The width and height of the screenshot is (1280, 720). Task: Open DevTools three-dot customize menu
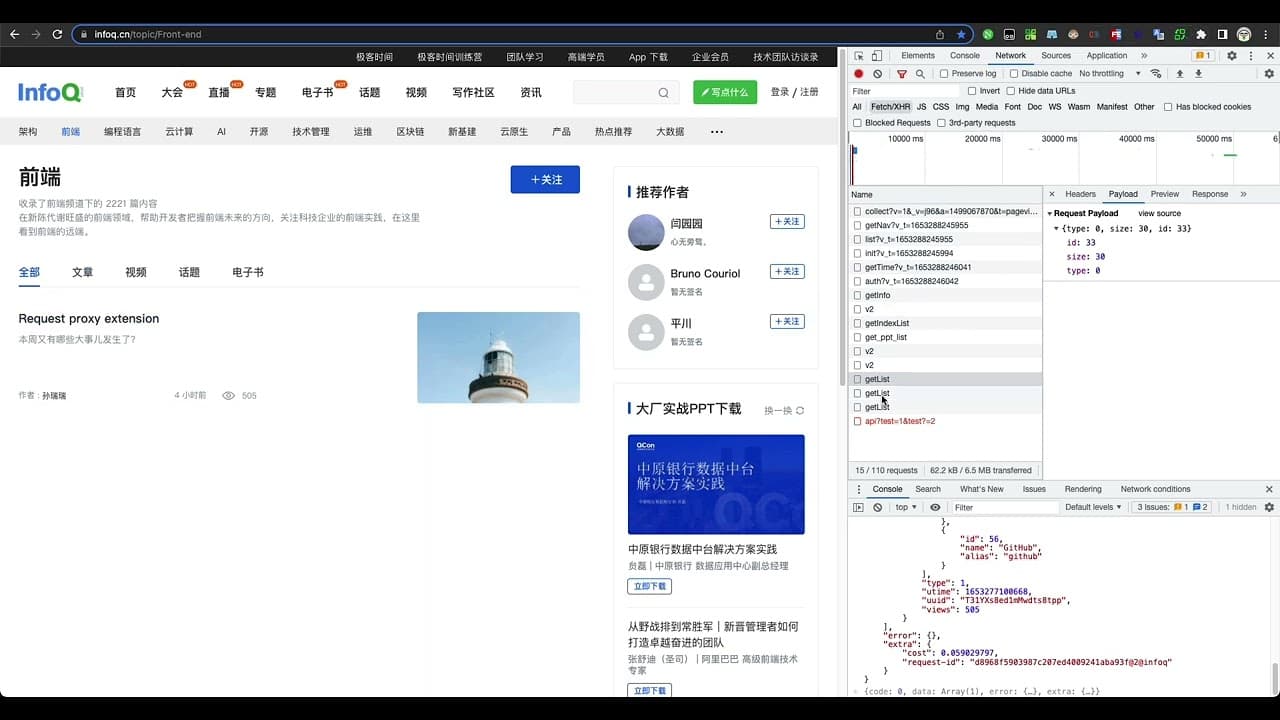1251,56
